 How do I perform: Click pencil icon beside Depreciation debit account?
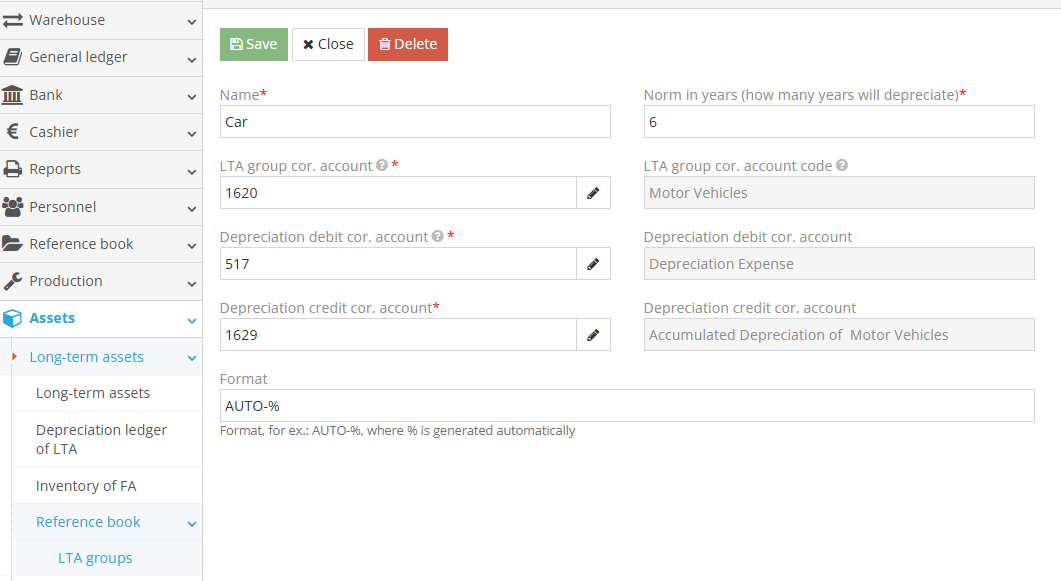click(593, 263)
